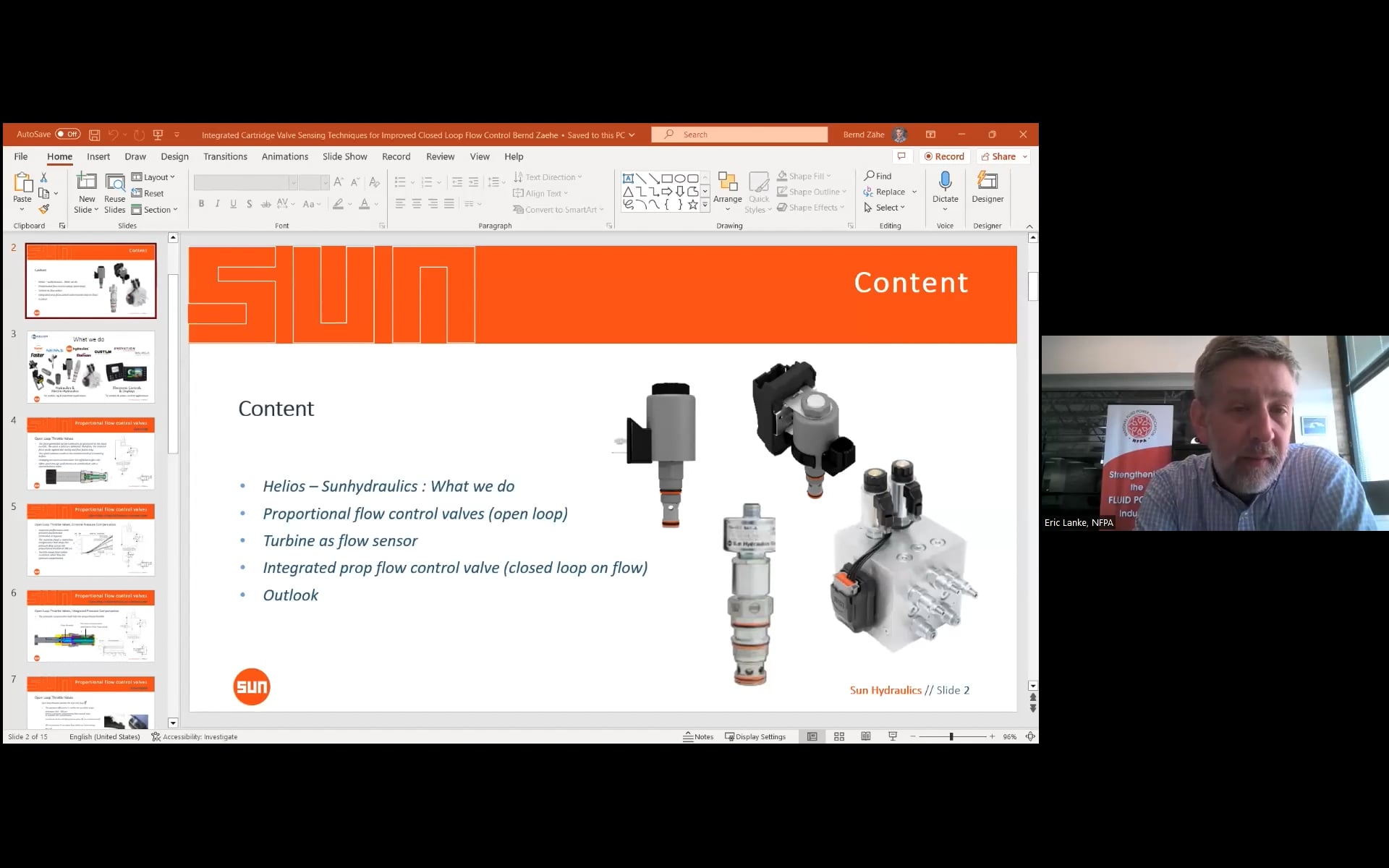This screenshot has height=868, width=1389.
Task: Expand the shapes gallery More arrow
Action: tap(705, 205)
